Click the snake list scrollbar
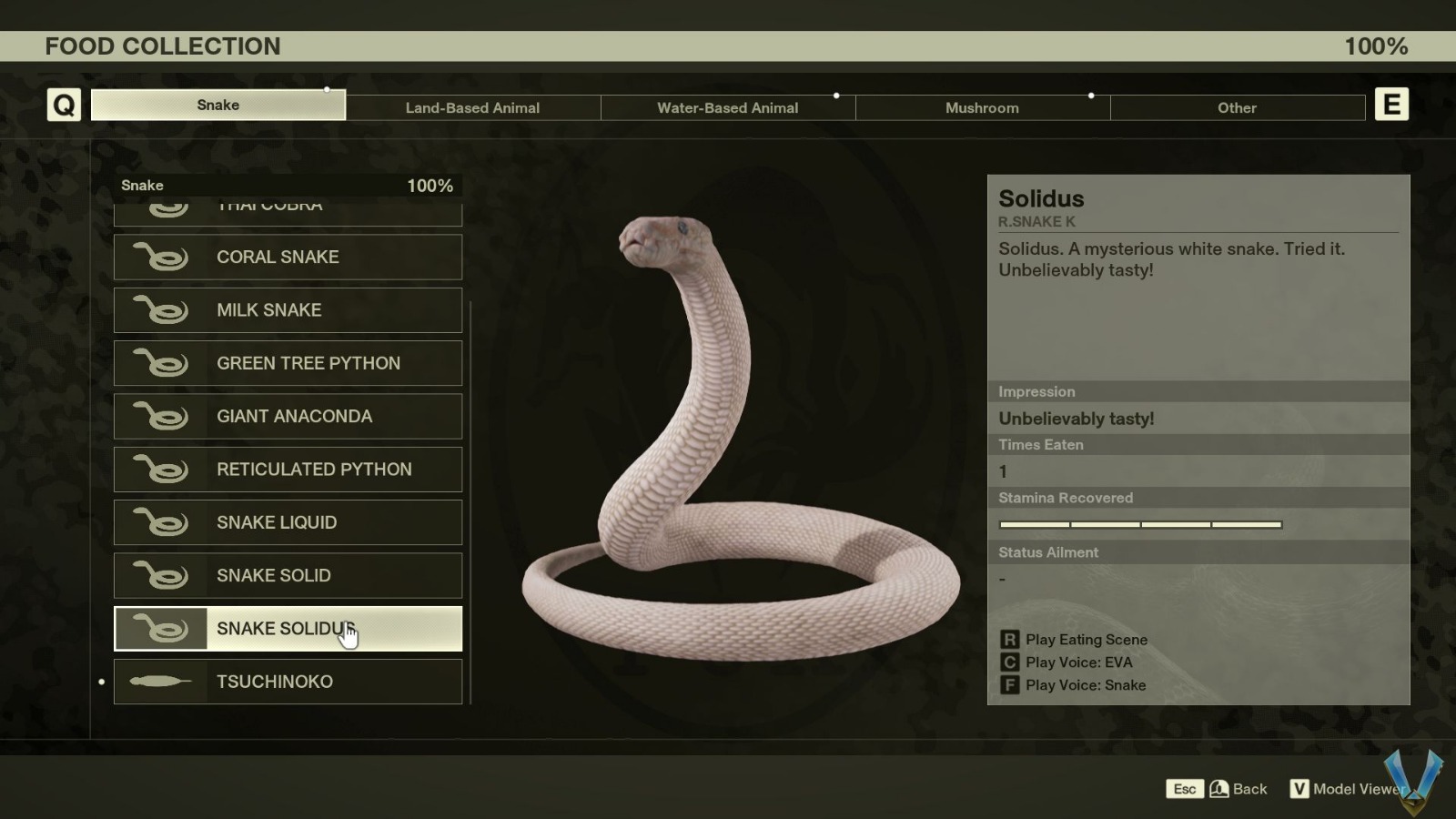Image resolution: width=1456 pixels, height=819 pixels. coord(470,502)
